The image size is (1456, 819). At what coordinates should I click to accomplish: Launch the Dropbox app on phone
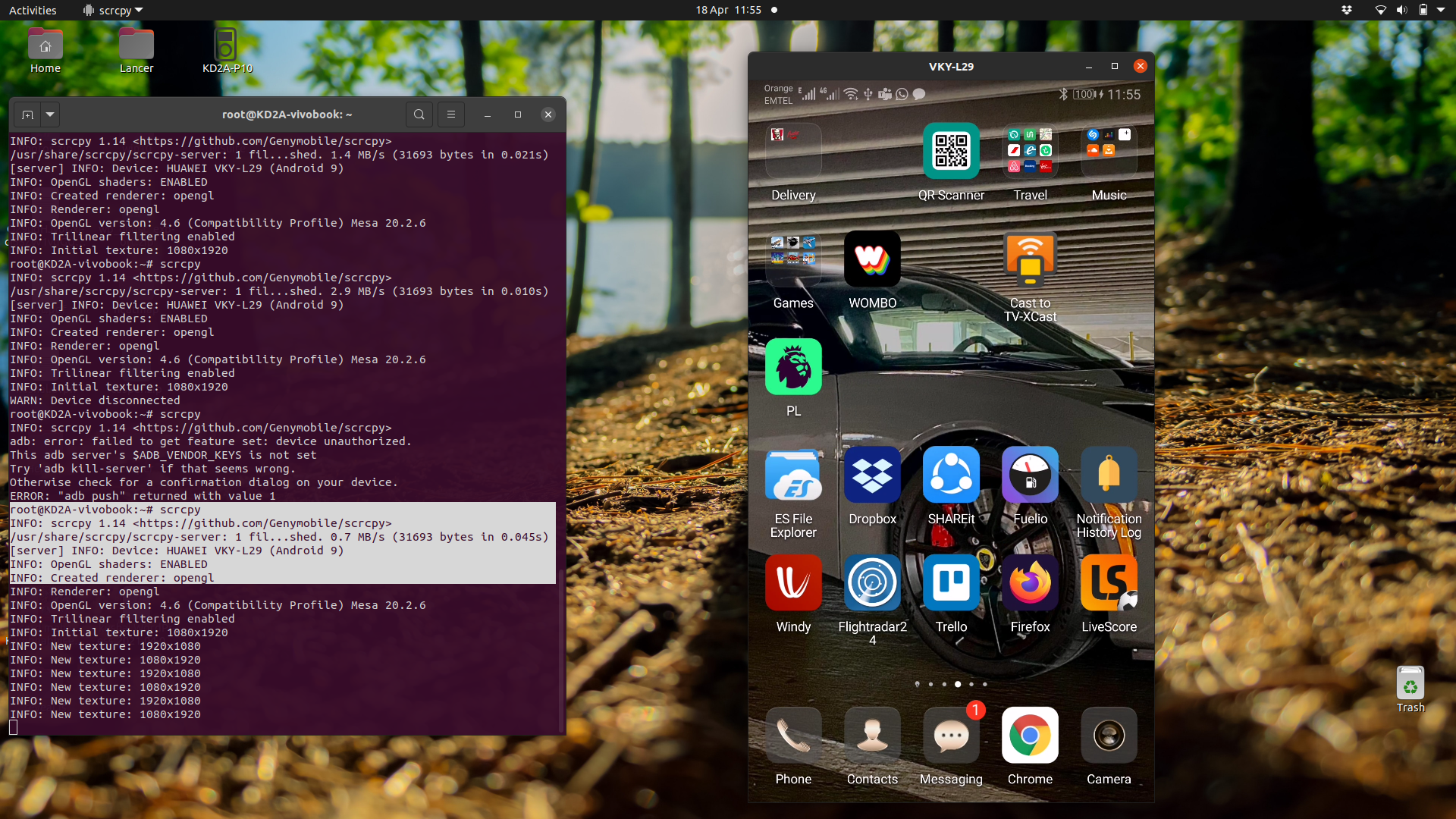[872, 475]
